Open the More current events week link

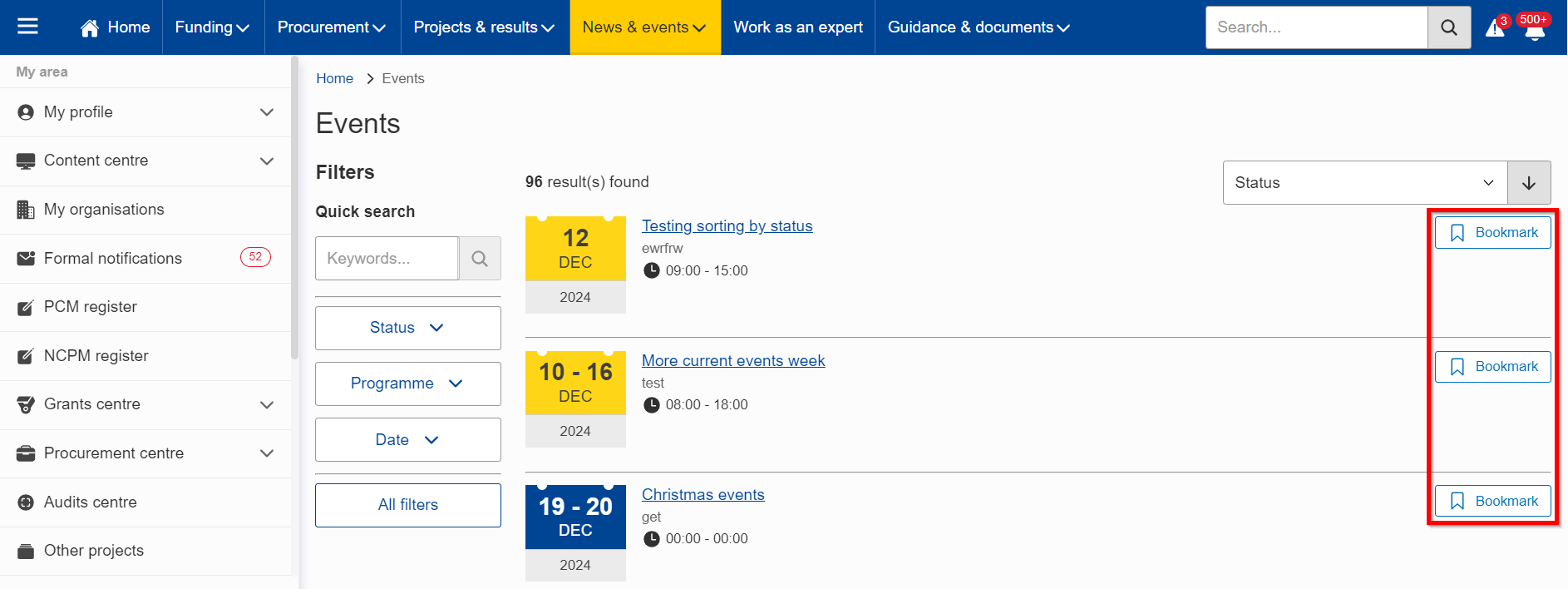733,361
